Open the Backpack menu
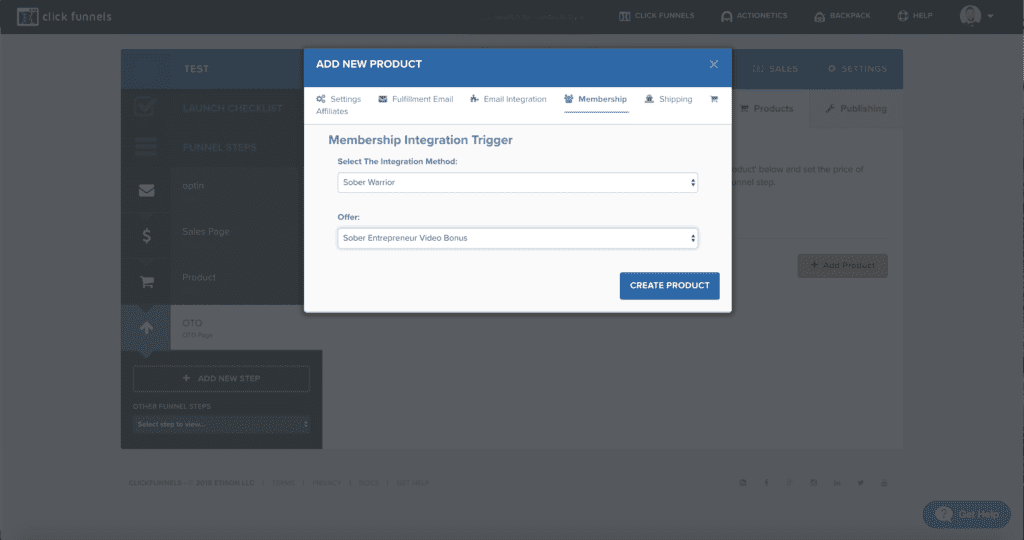Image resolution: width=1024 pixels, height=540 pixels. [842, 16]
